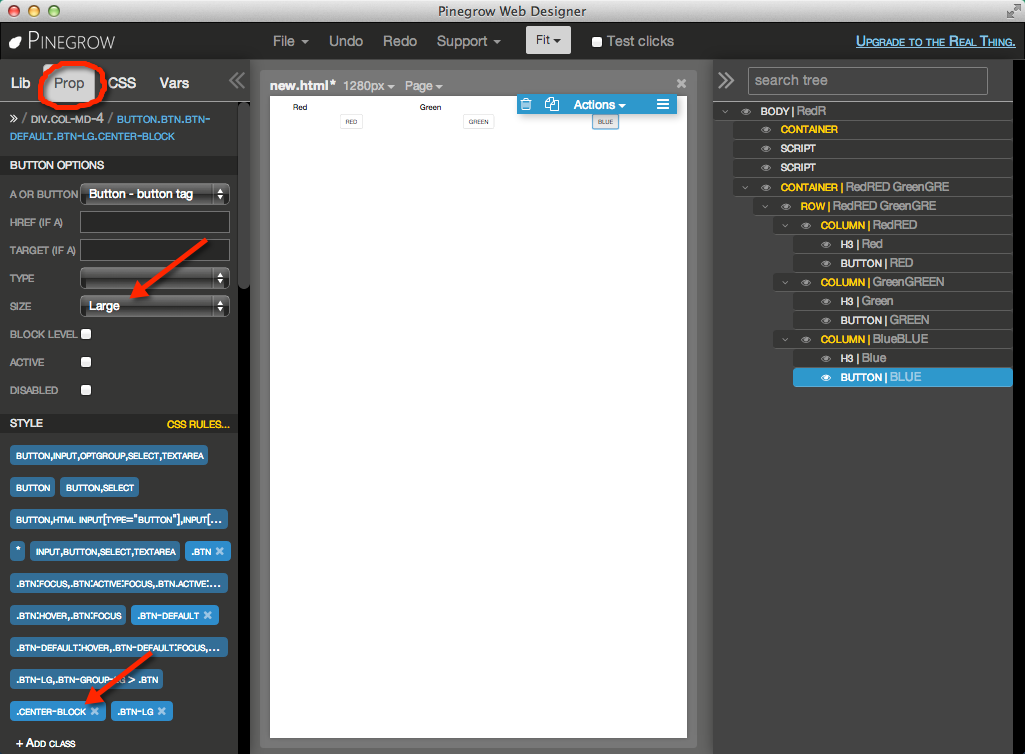Screen dimensions: 1025x754
Task: Open Upgrade to the Real Thing link
Action: [935, 41]
